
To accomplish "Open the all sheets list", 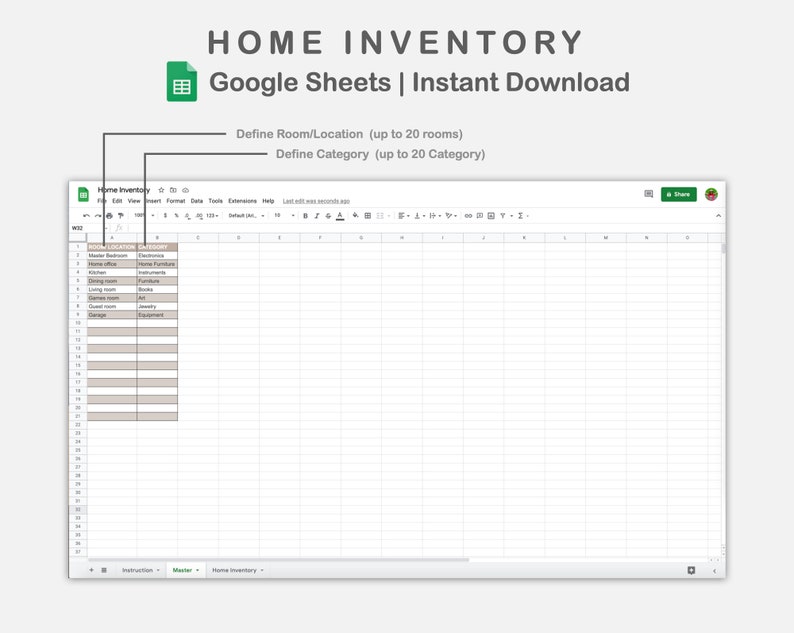I will pyautogui.click(x=104, y=570).
